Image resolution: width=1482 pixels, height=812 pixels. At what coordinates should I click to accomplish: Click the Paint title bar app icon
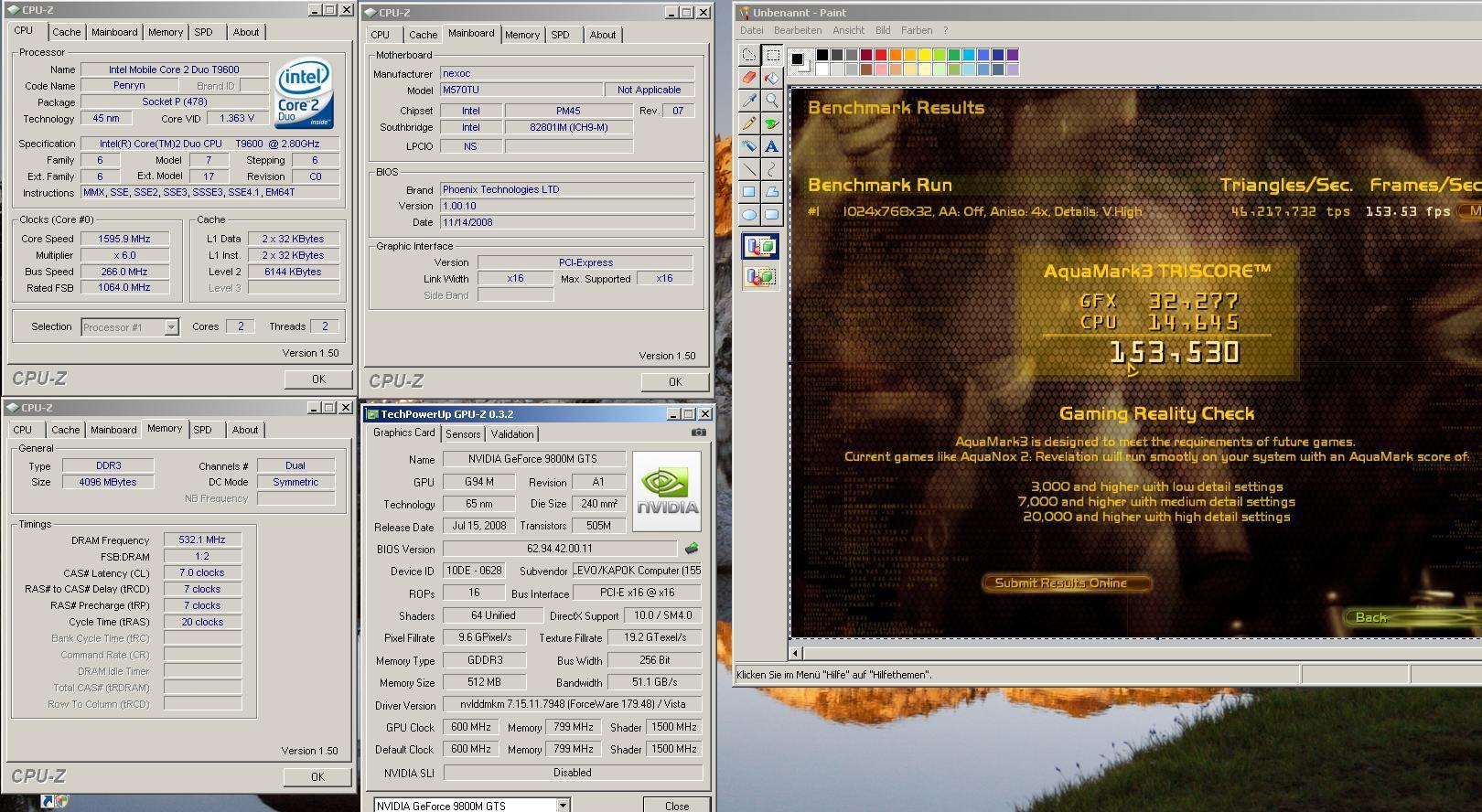[745, 13]
